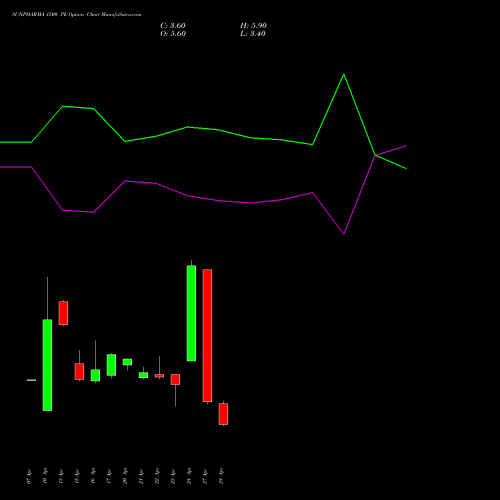Click where green and magenta lines cross

(375, 155)
